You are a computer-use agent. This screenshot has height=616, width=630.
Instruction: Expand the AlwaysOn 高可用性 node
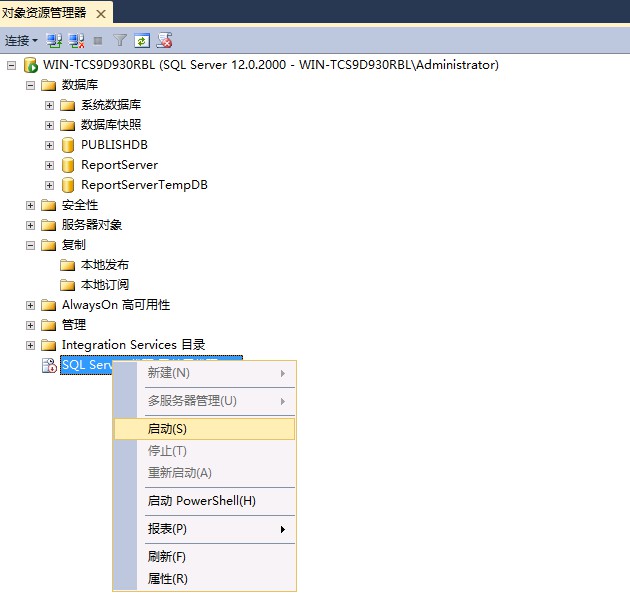click(30, 305)
